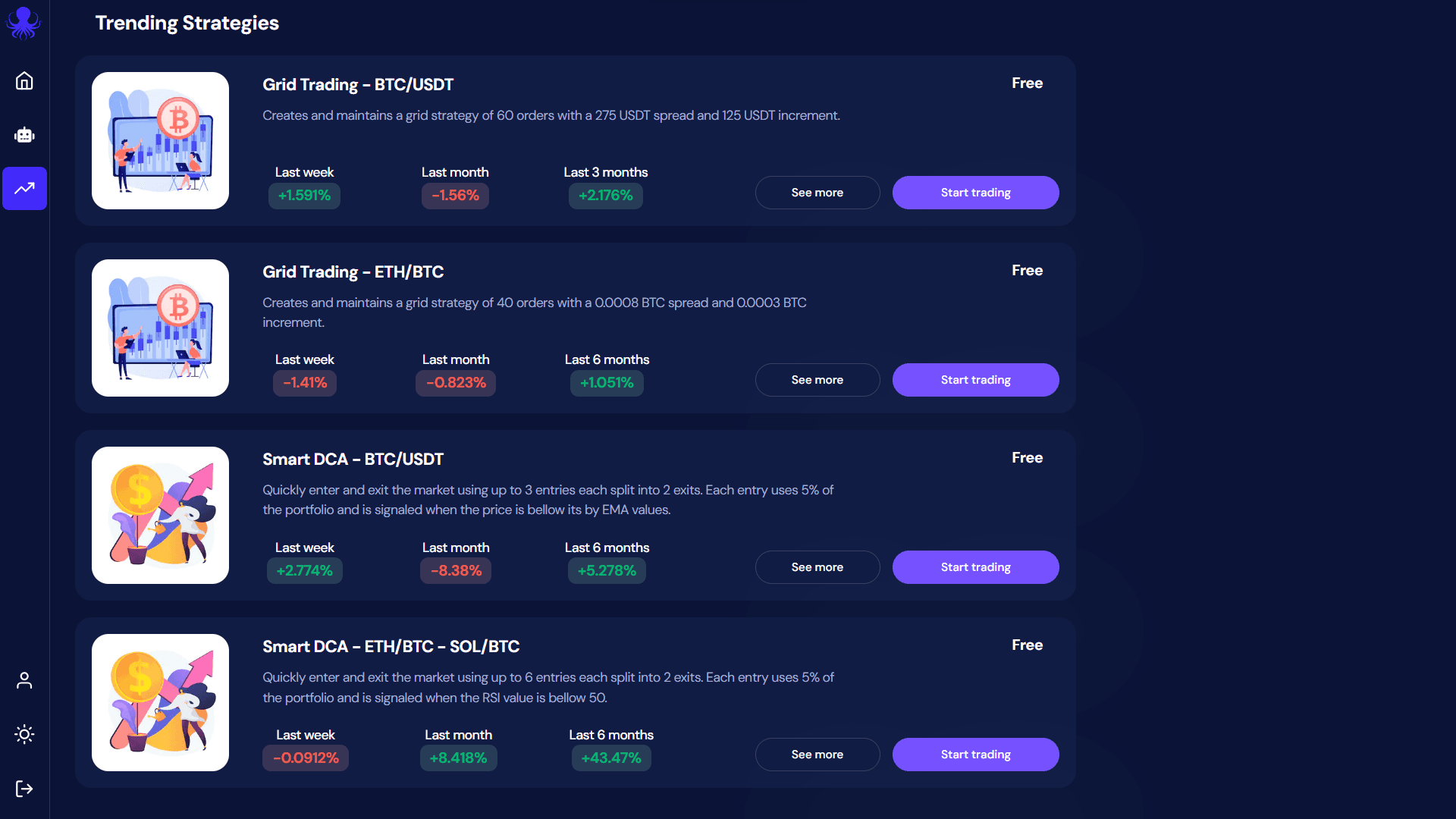
Task: Click Smart DCA - ETH/BTC - SOL/BTC title
Action: click(391, 646)
